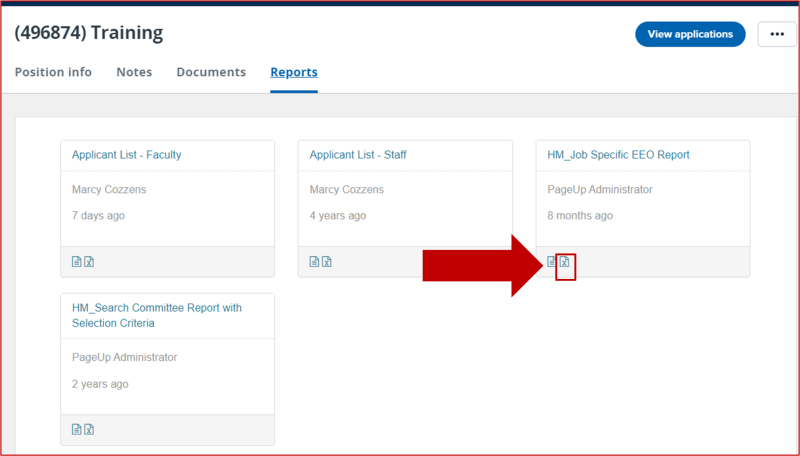
Task: Open the three-dot more options menu
Action: click(777, 34)
